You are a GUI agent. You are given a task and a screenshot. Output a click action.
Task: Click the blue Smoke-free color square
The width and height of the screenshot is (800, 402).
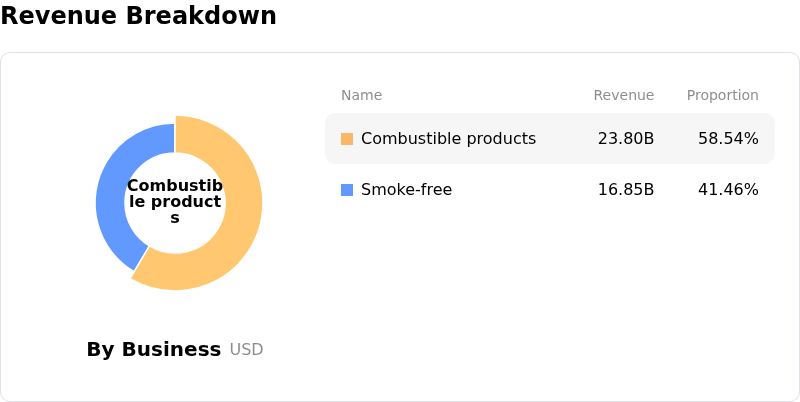coord(347,190)
